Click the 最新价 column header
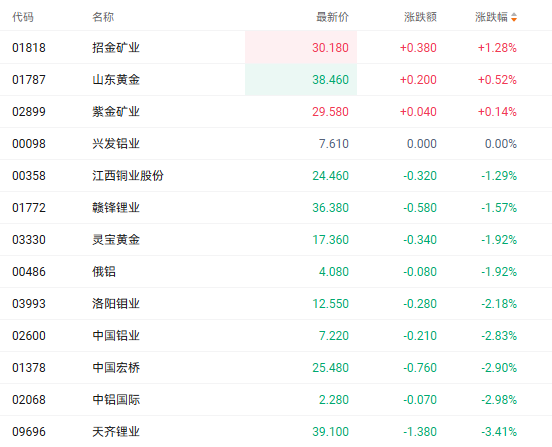This screenshot has width=552, height=447. point(332,17)
